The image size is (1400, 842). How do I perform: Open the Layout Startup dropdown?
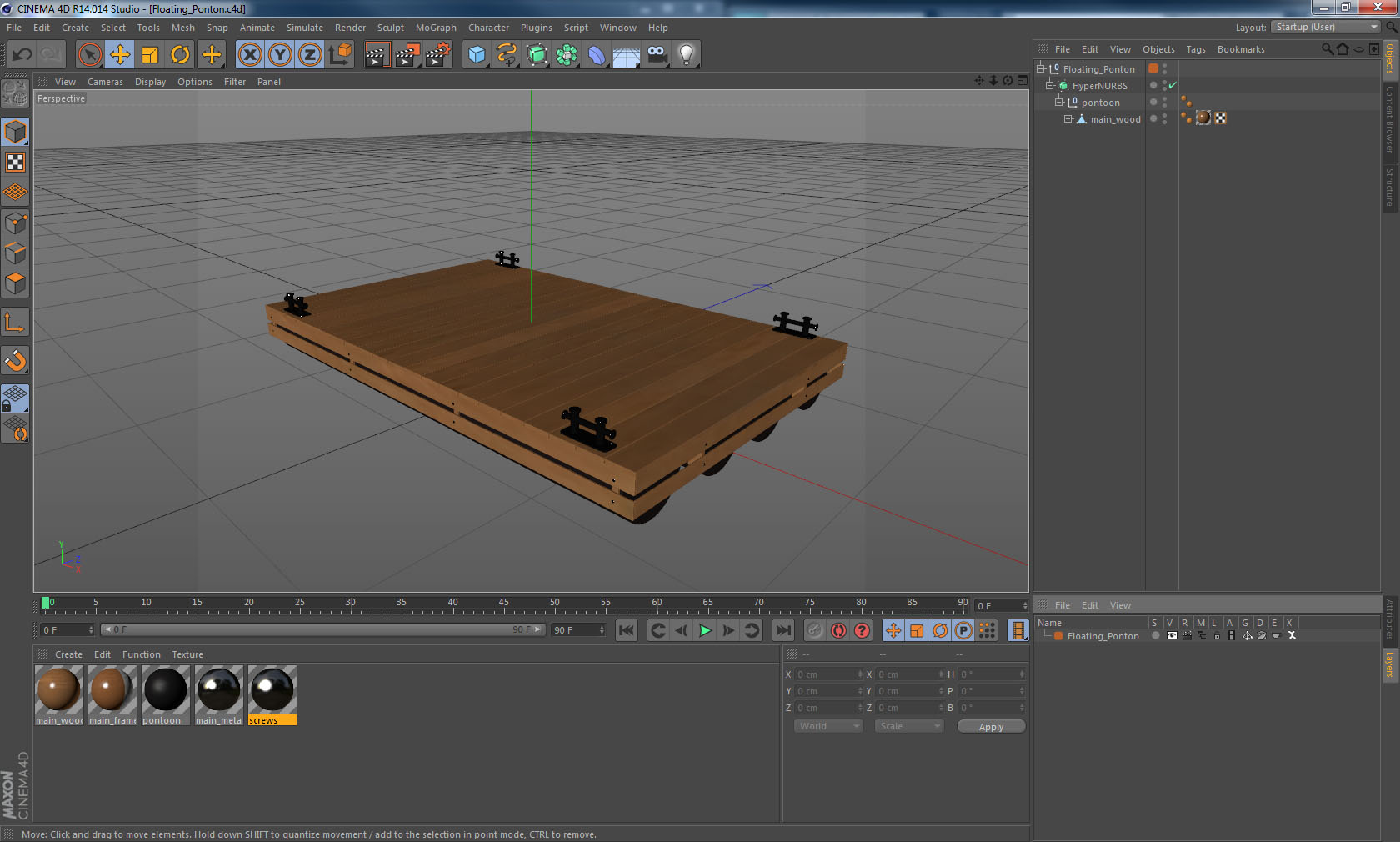(x=1326, y=27)
